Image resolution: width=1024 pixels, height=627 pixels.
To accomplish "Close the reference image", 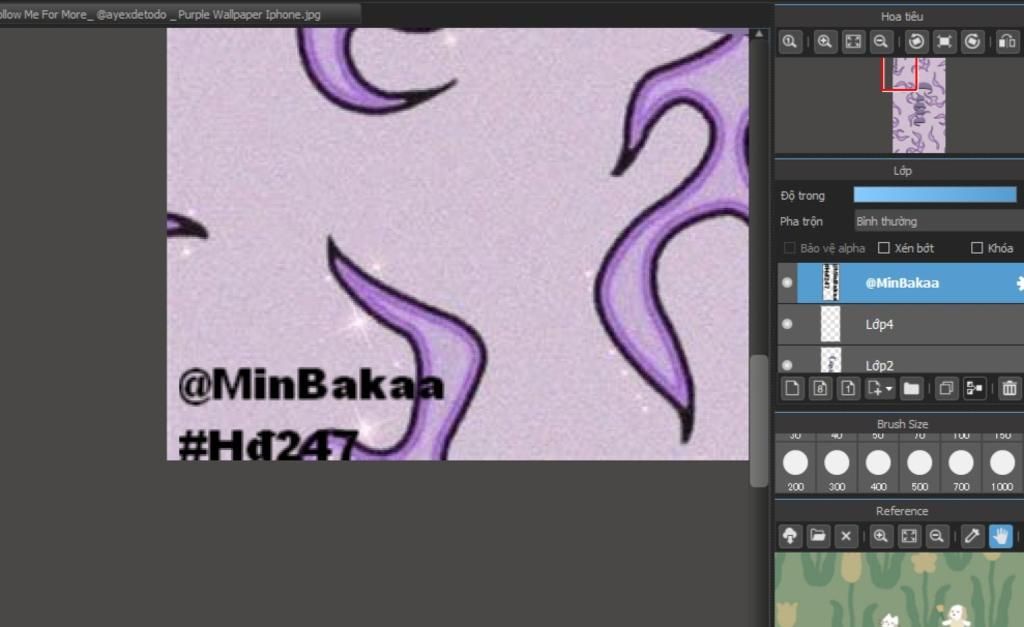I will tap(846, 536).
